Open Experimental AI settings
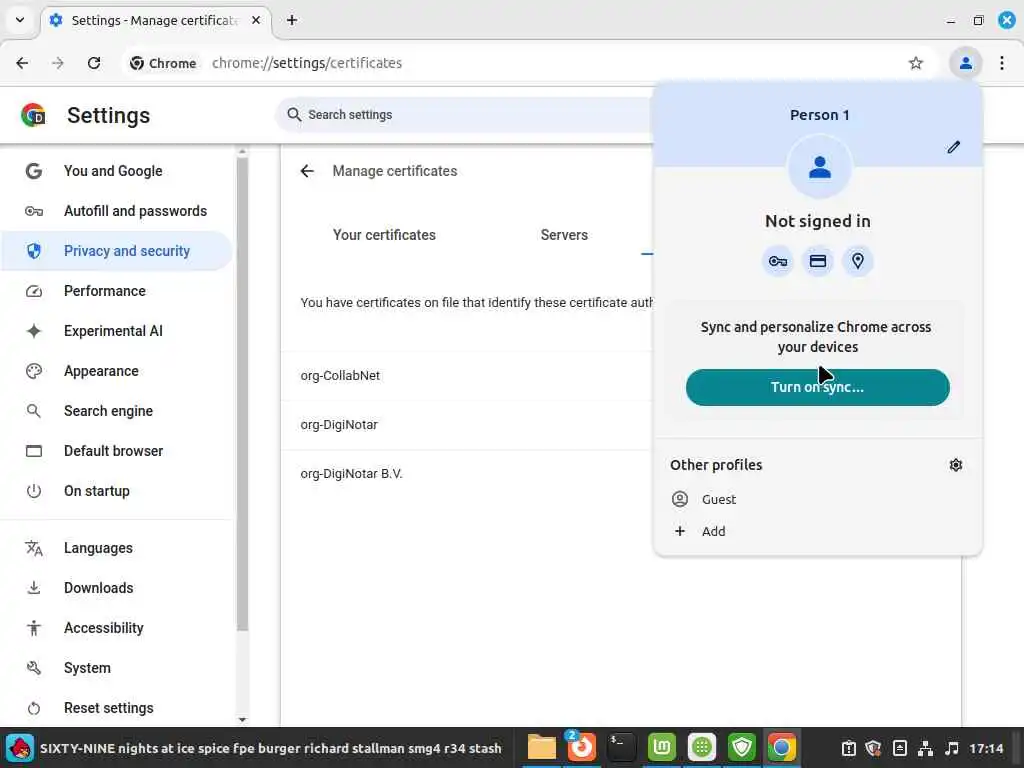 pos(116,331)
